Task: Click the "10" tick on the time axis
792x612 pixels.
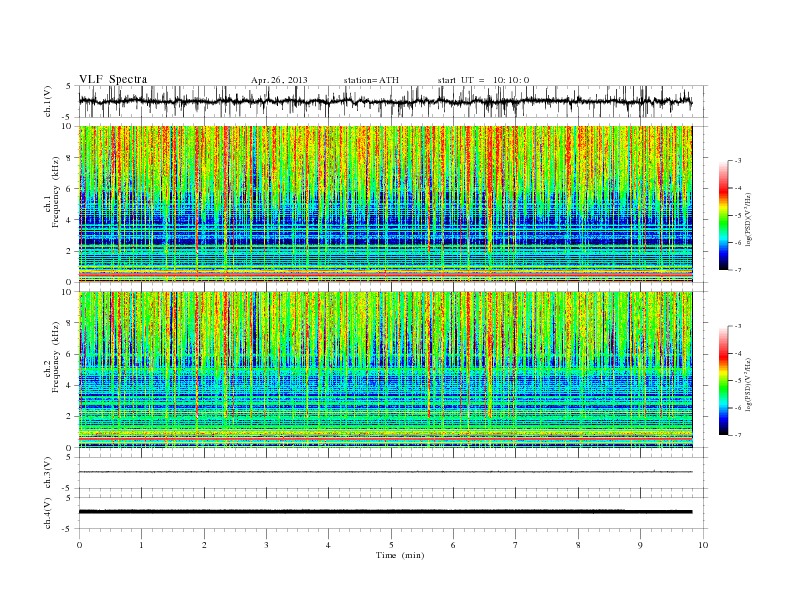Action: [x=703, y=545]
